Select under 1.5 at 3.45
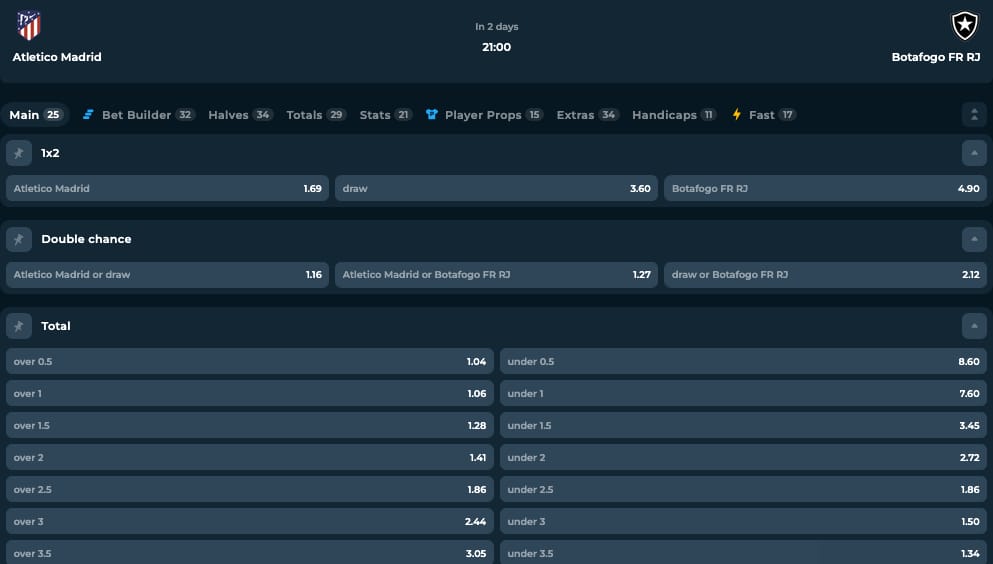The width and height of the screenshot is (993, 564). [743, 425]
